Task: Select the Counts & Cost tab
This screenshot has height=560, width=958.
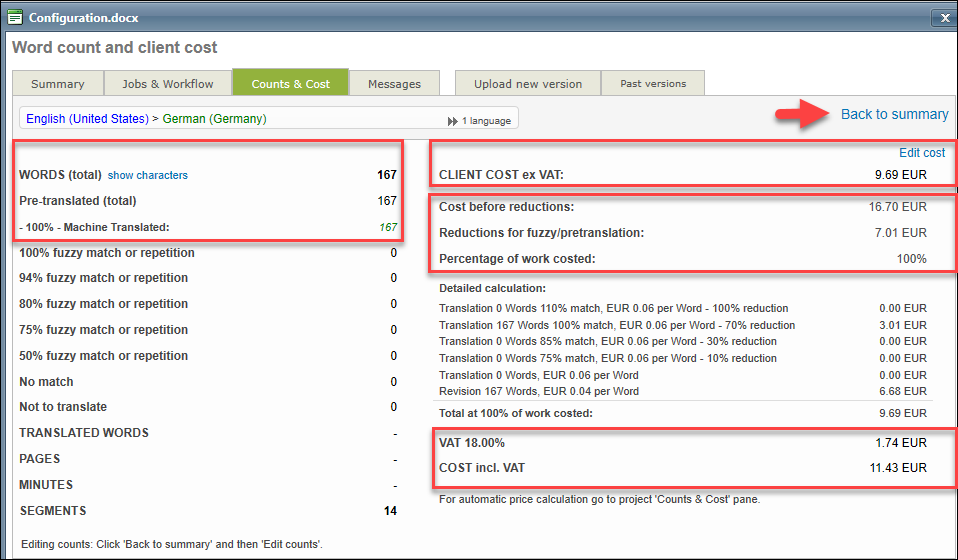Action: [x=290, y=84]
